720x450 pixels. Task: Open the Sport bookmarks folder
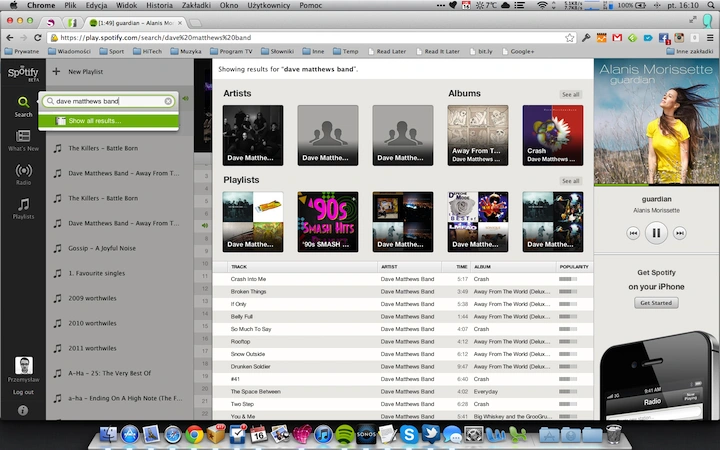(x=112, y=51)
